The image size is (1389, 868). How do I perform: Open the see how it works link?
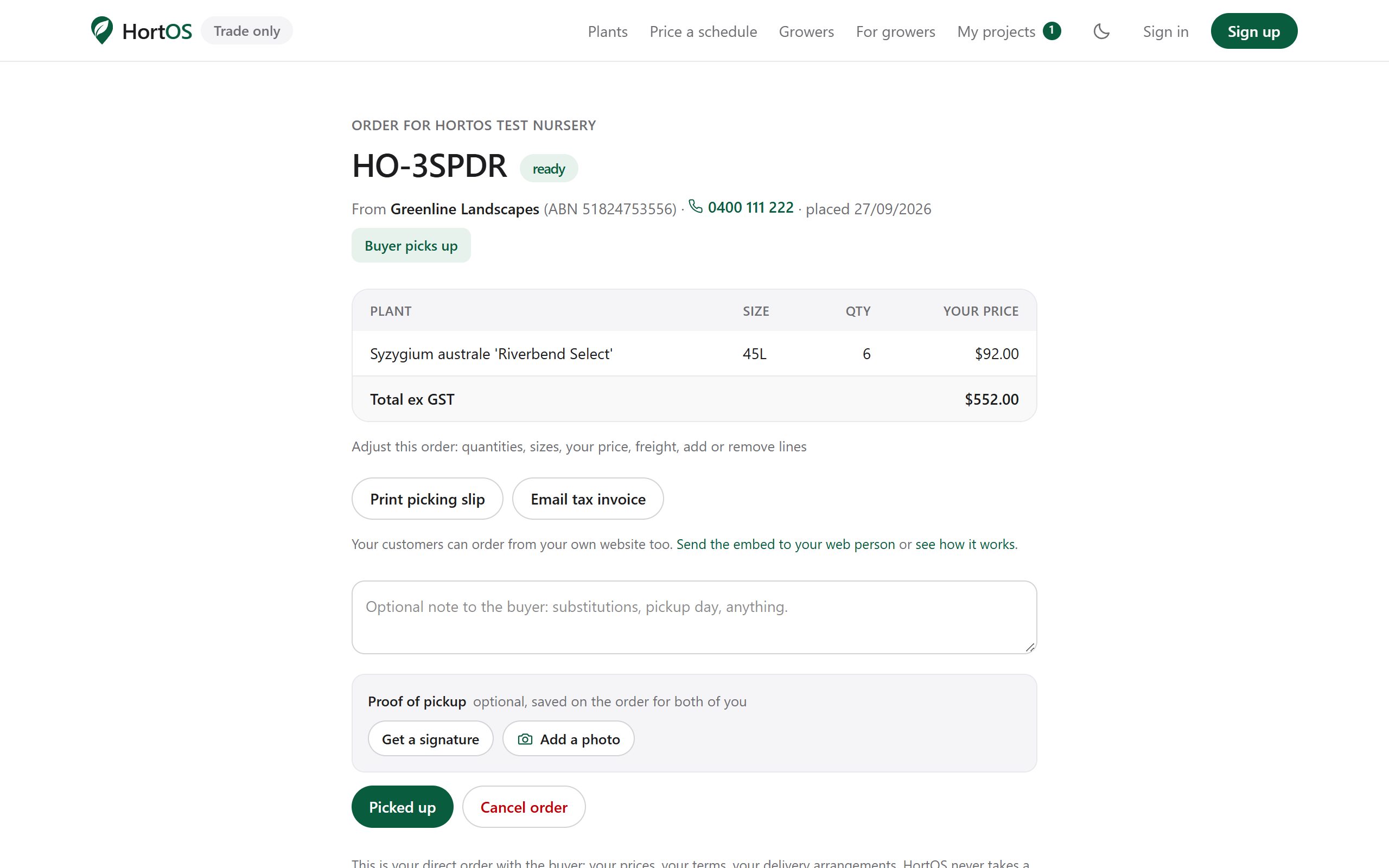point(965,544)
